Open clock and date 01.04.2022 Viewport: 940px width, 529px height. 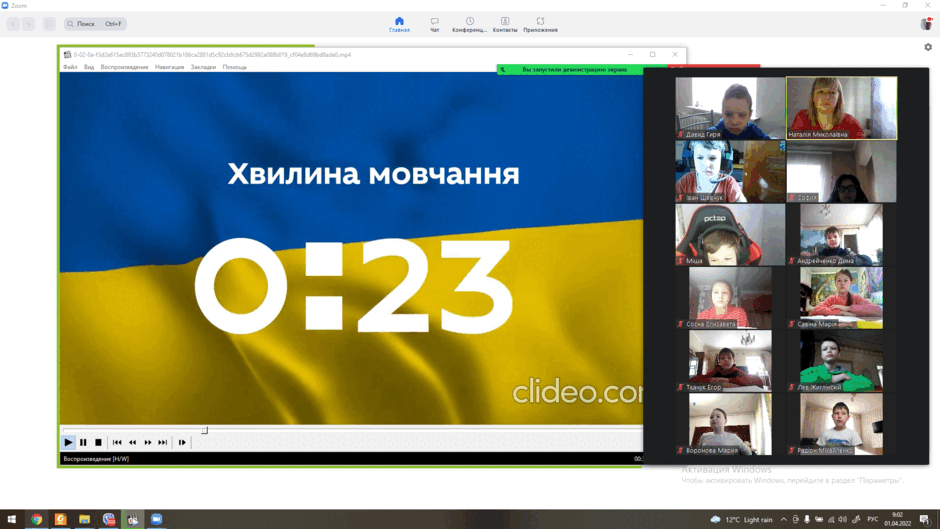(x=897, y=519)
